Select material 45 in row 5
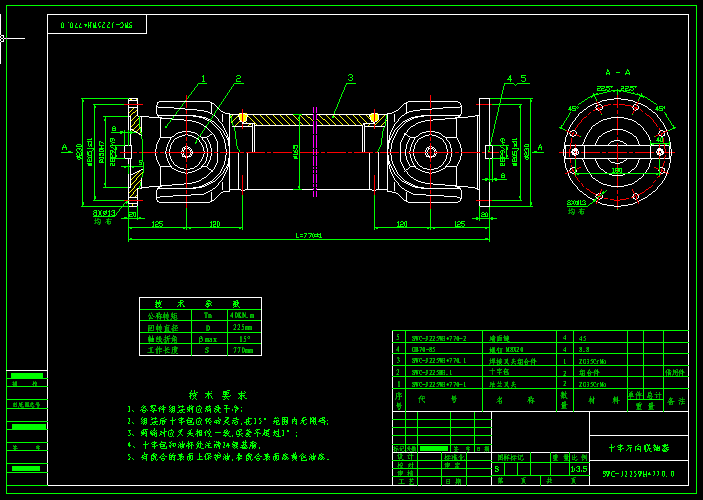This screenshot has width=703, height=500. point(582,339)
